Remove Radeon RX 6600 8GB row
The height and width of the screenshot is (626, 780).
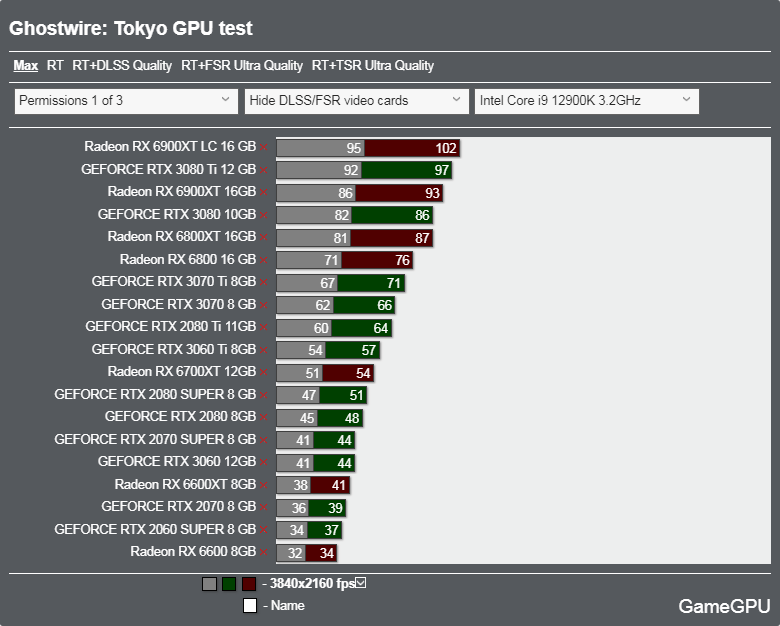pos(264,553)
